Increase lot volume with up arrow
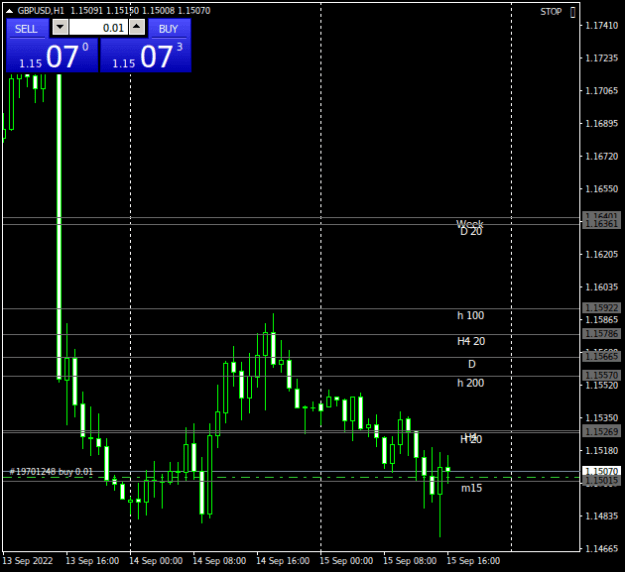The image size is (625, 572). (137, 28)
